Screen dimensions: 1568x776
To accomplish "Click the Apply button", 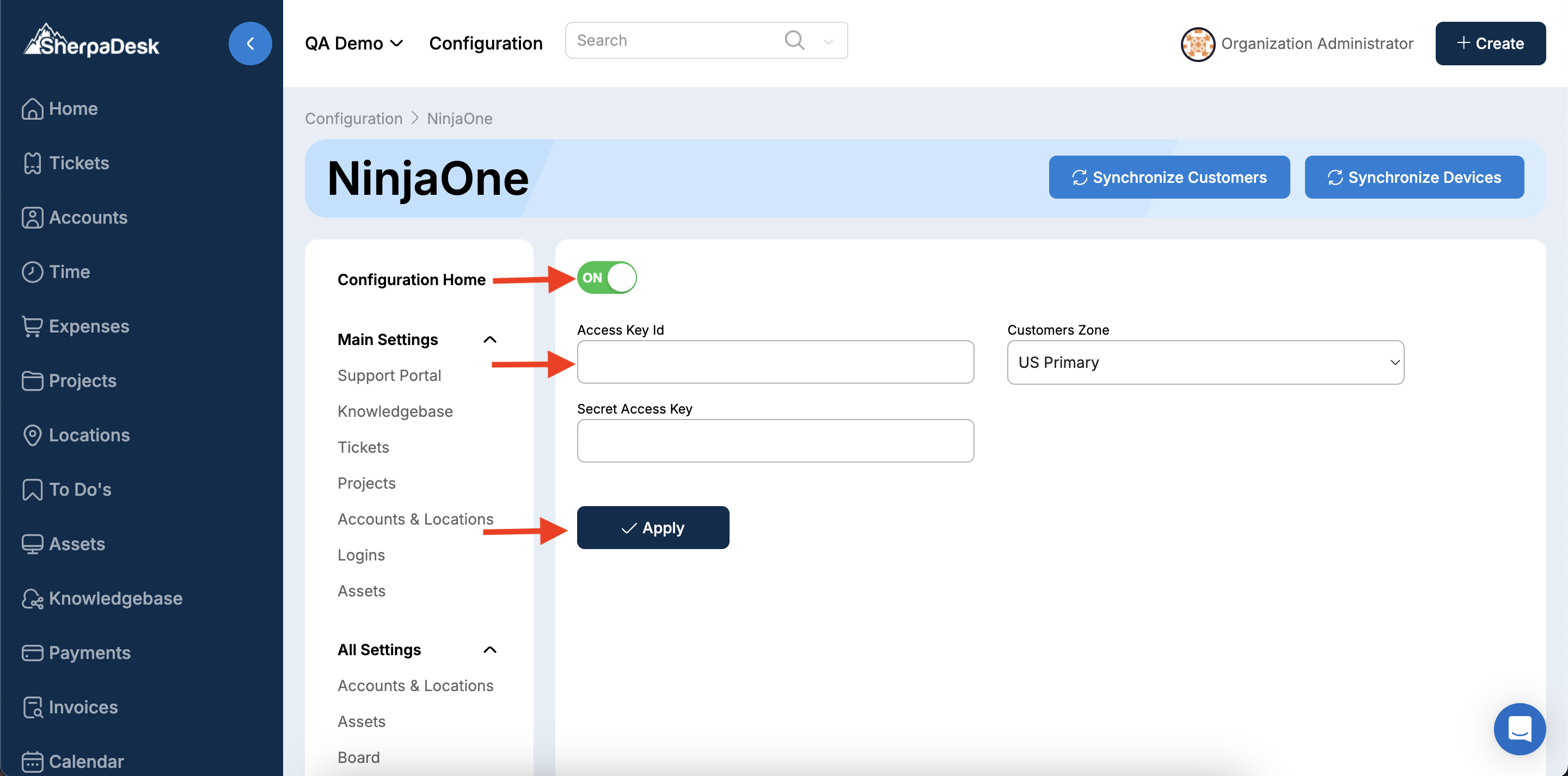I will pos(653,528).
